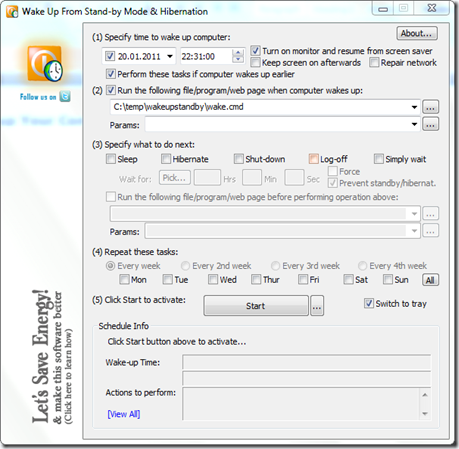Viewport: 459px width, 449px height.
Task: Open the View All link
Action: pyautogui.click(x=124, y=414)
